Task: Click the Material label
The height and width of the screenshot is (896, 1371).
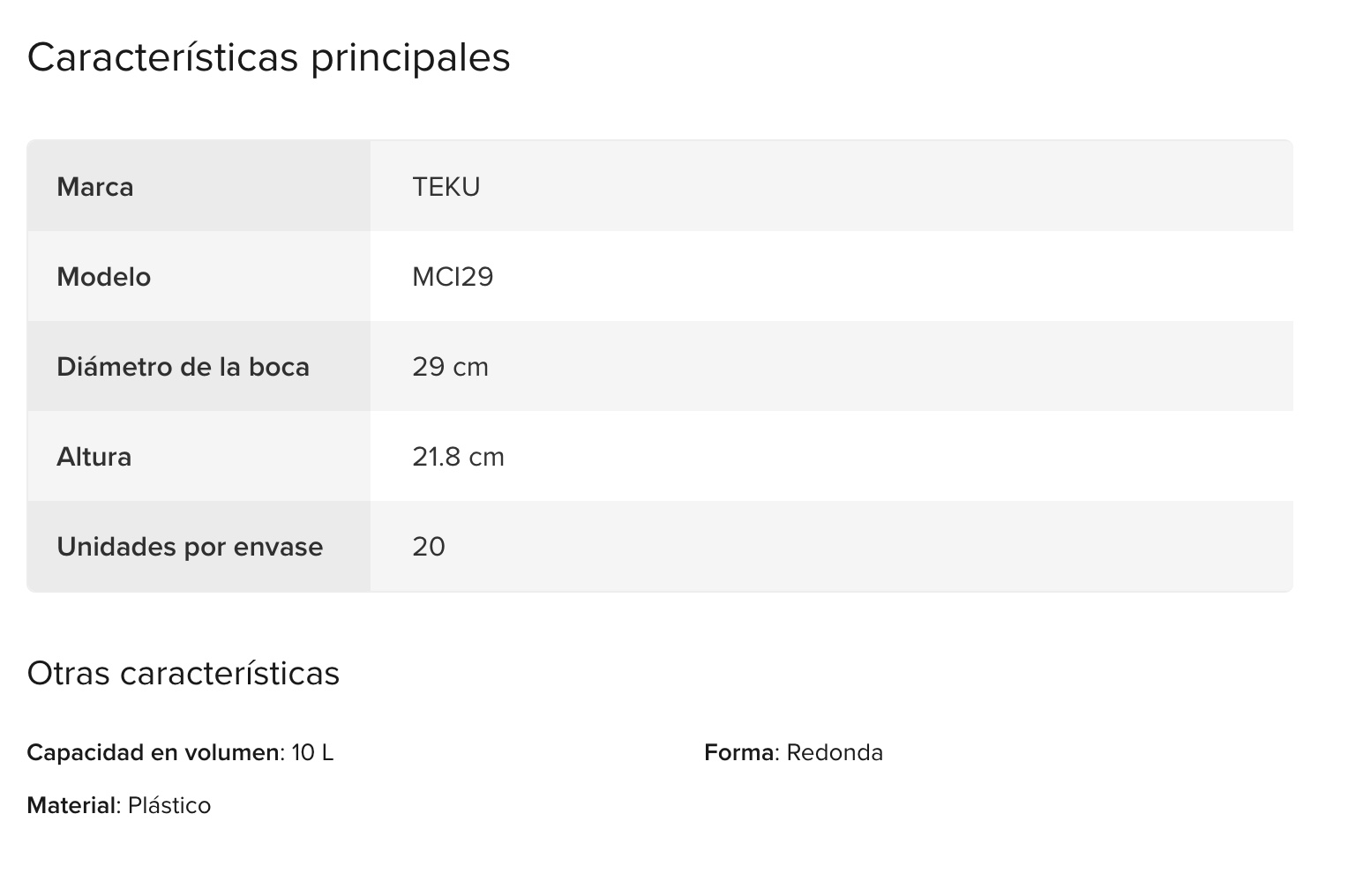Action: coord(71,805)
